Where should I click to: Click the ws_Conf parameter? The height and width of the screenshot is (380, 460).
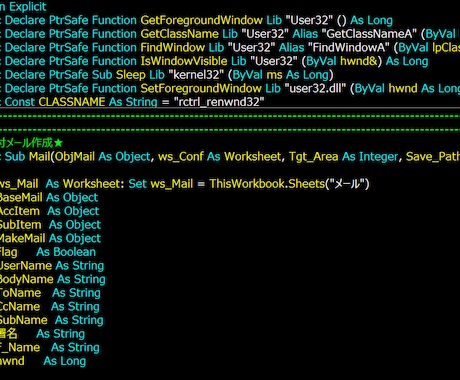click(180, 157)
